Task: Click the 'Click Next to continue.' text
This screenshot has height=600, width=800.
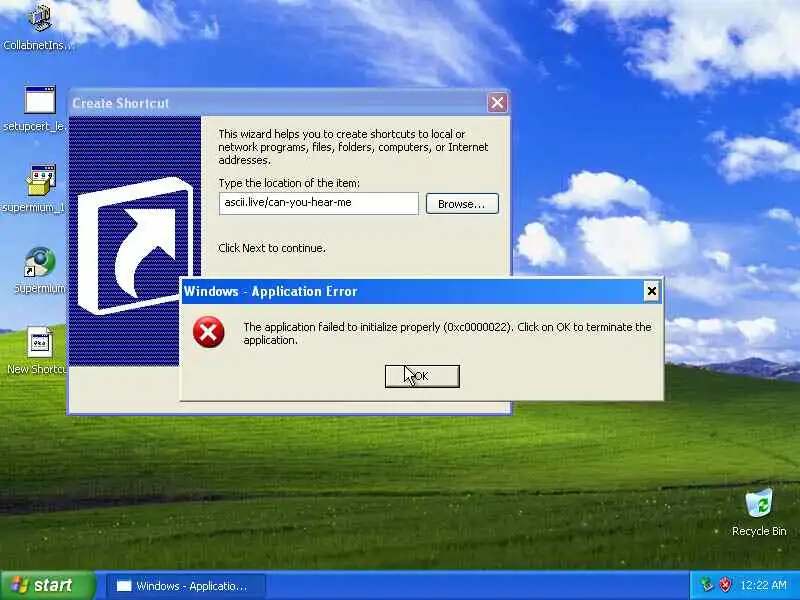Action: [272, 248]
